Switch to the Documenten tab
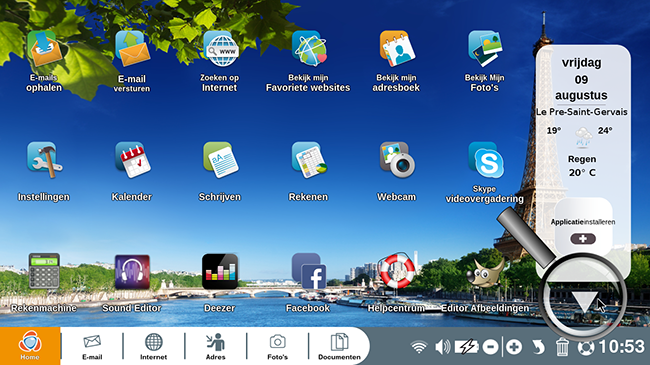650x365 pixels. point(339,346)
